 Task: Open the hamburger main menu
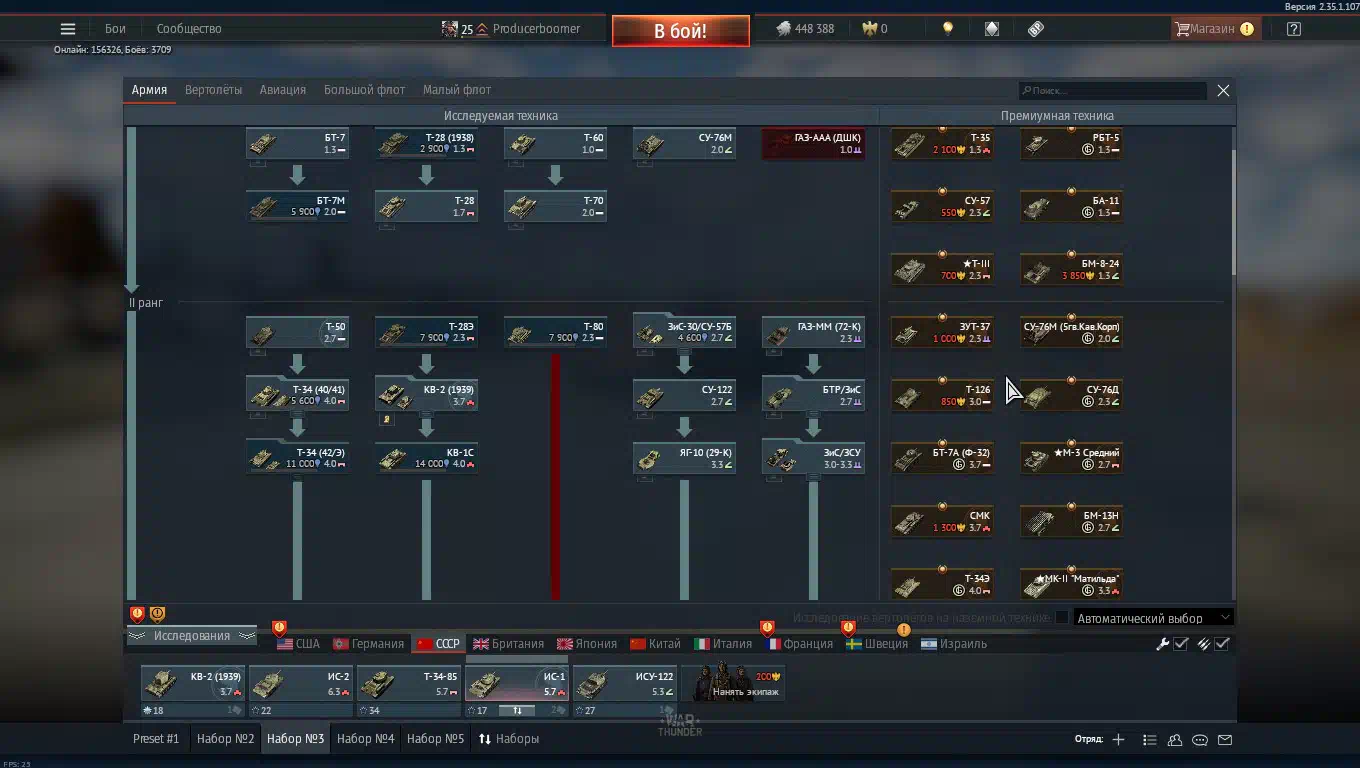pos(68,29)
